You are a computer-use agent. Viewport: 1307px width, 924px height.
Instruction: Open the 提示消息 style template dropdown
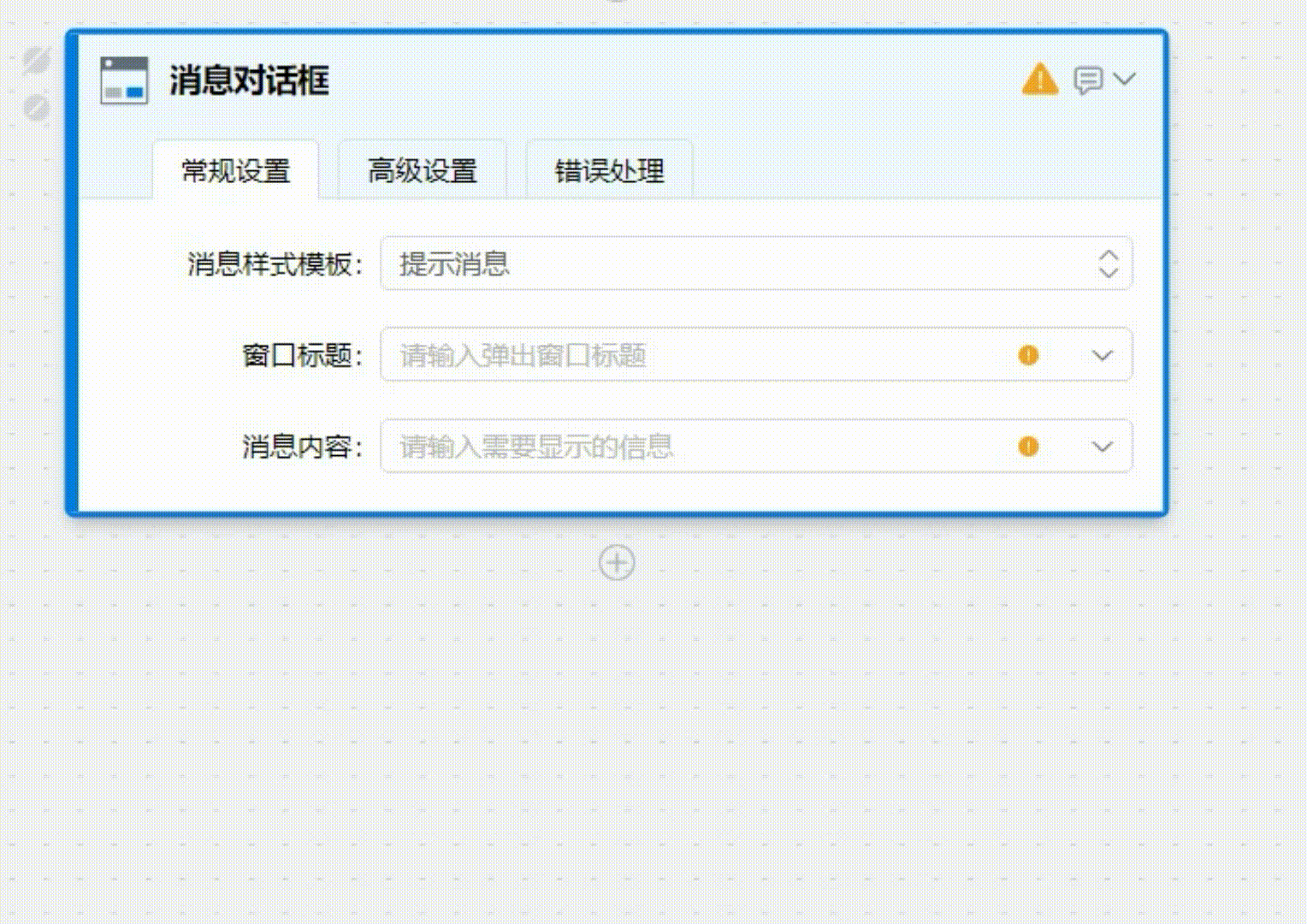coord(736,264)
